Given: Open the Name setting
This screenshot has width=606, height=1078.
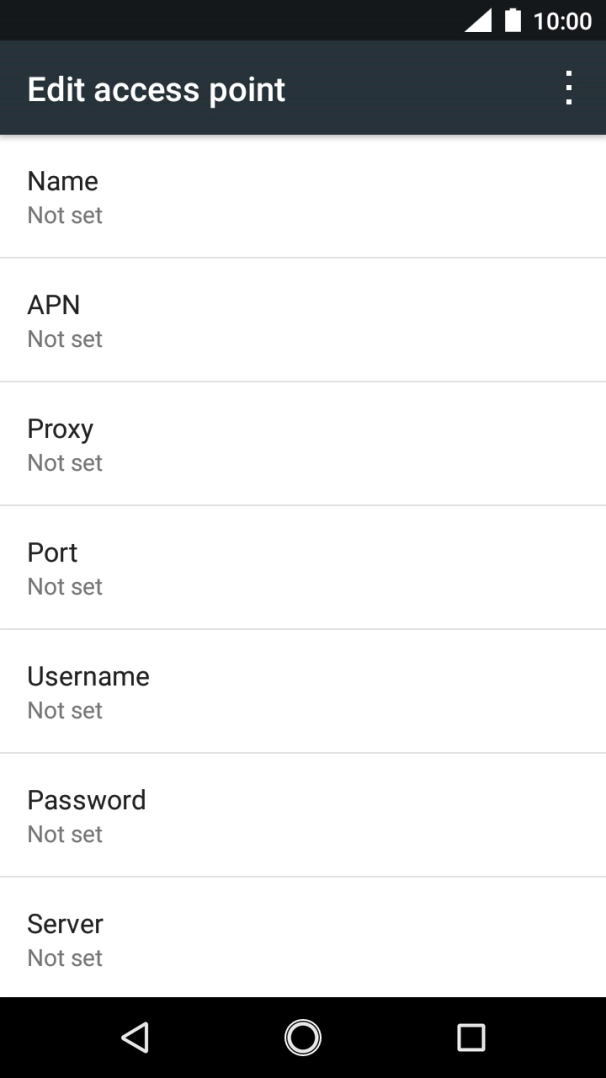Looking at the screenshot, I should (62, 181).
